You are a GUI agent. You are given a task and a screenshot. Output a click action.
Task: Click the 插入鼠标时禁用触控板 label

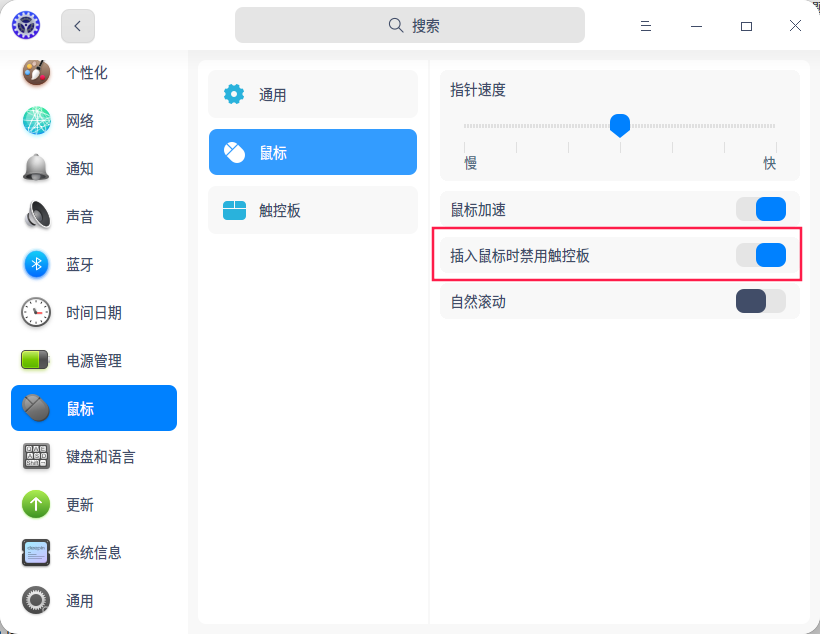520,256
